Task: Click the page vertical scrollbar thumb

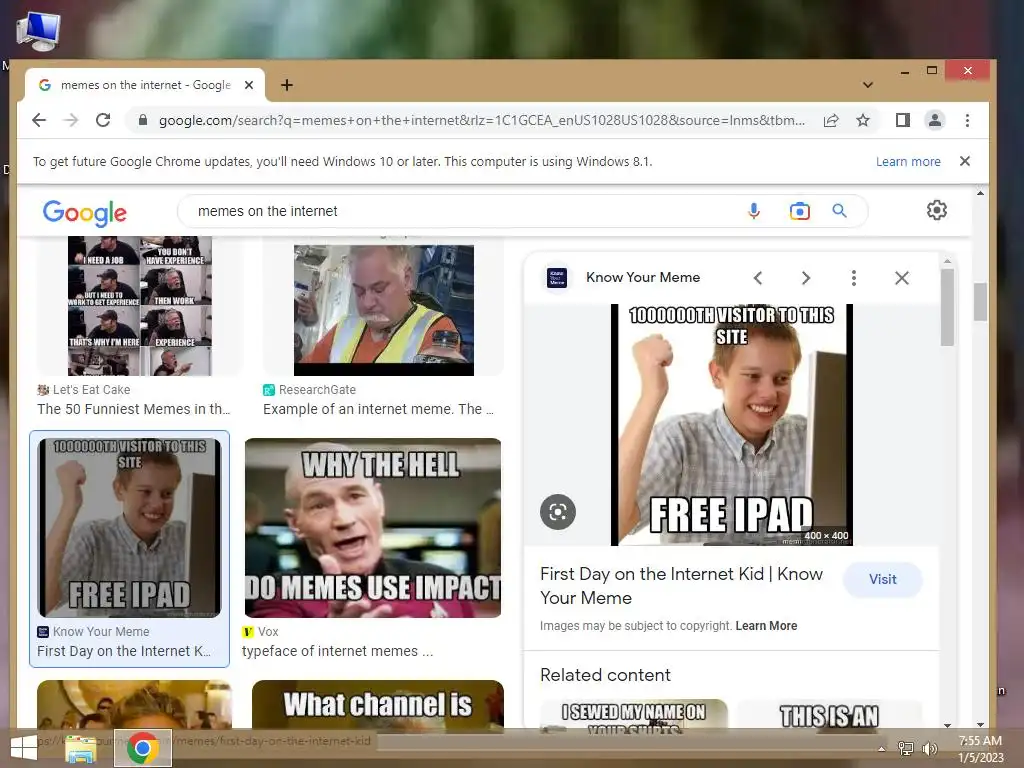Action: (x=980, y=302)
